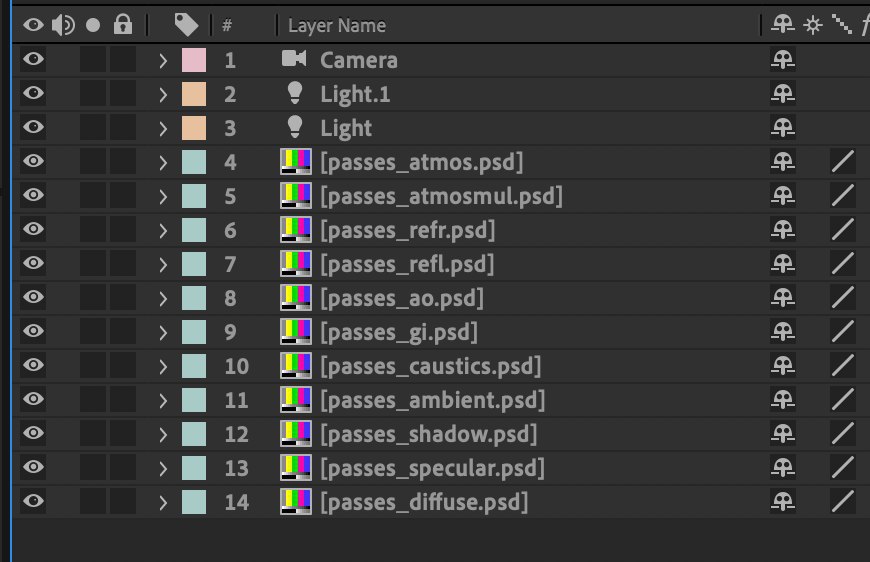Click the footage icon of passes_atmosmul.psd
The image size is (870, 562).
tap(296, 195)
